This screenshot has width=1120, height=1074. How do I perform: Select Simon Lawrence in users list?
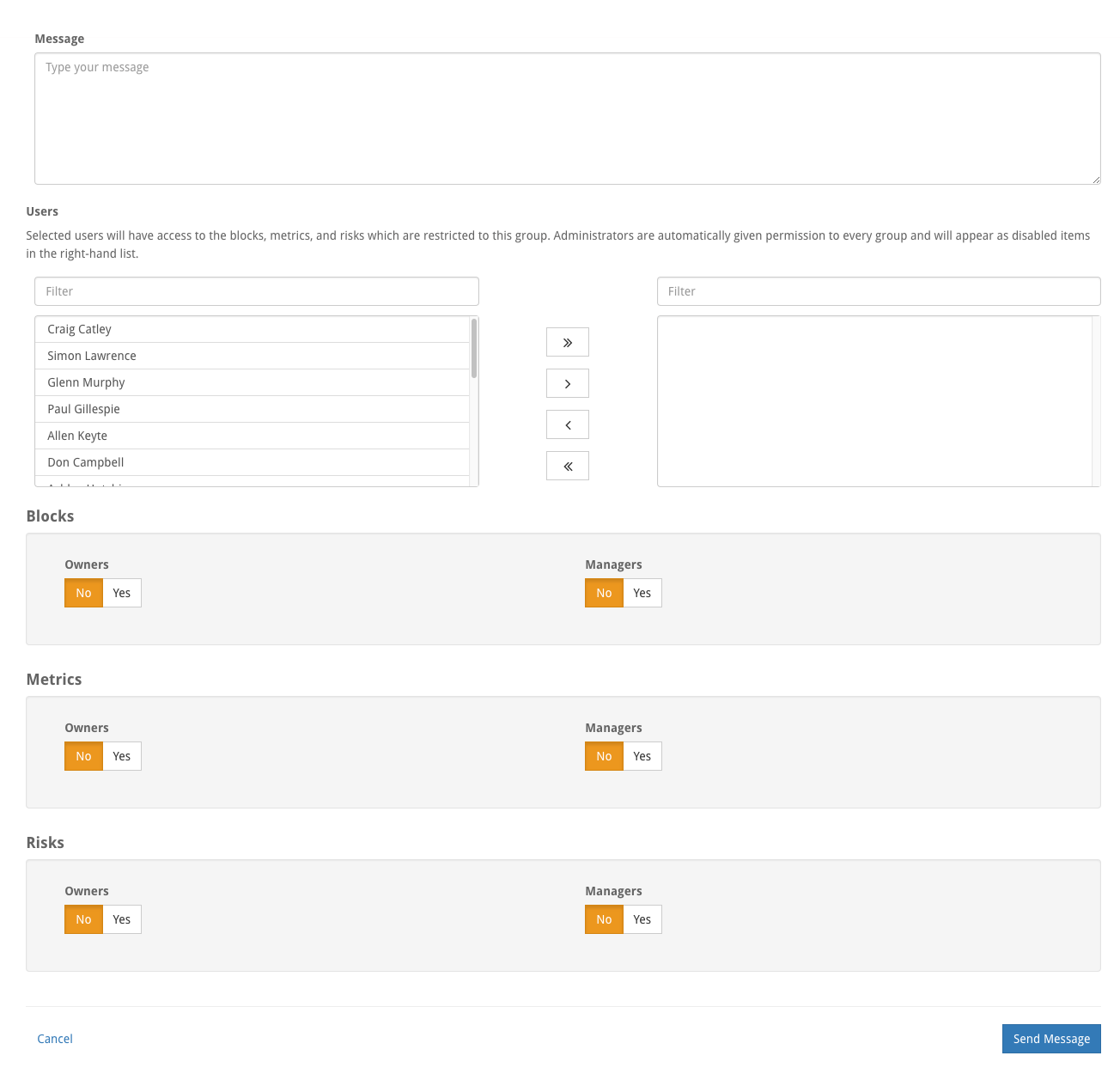coord(252,356)
